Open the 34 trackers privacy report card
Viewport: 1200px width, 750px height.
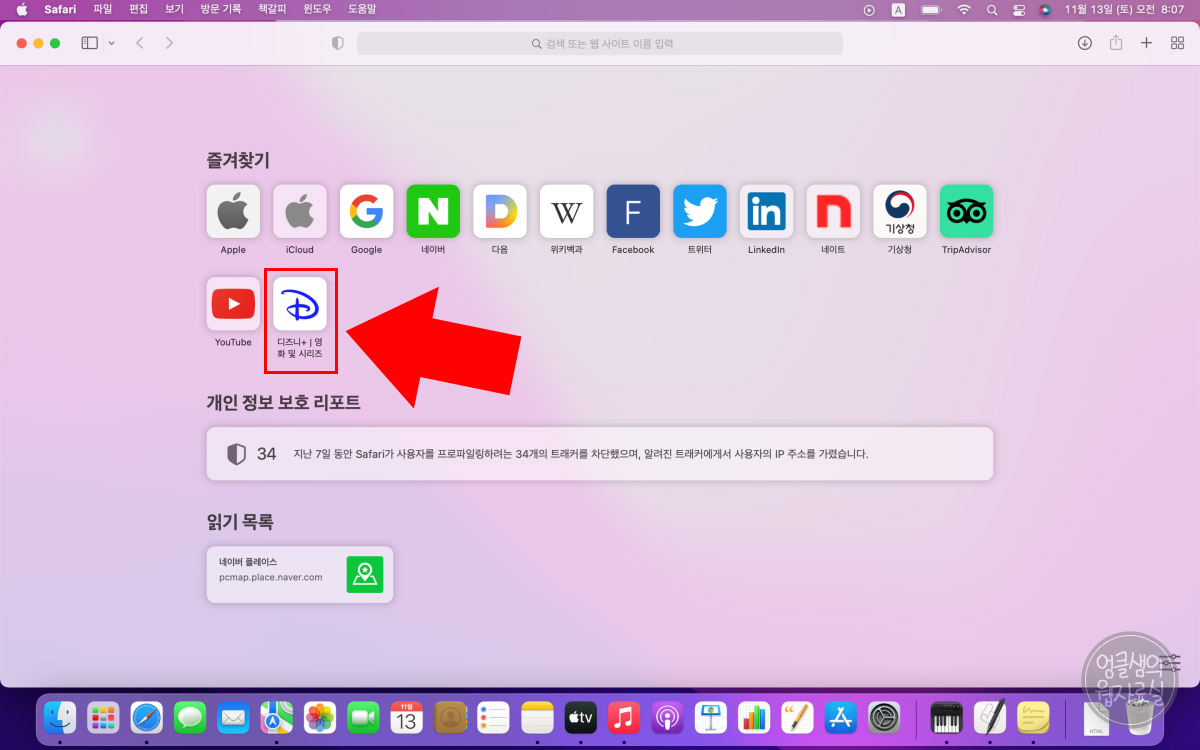(600, 454)
